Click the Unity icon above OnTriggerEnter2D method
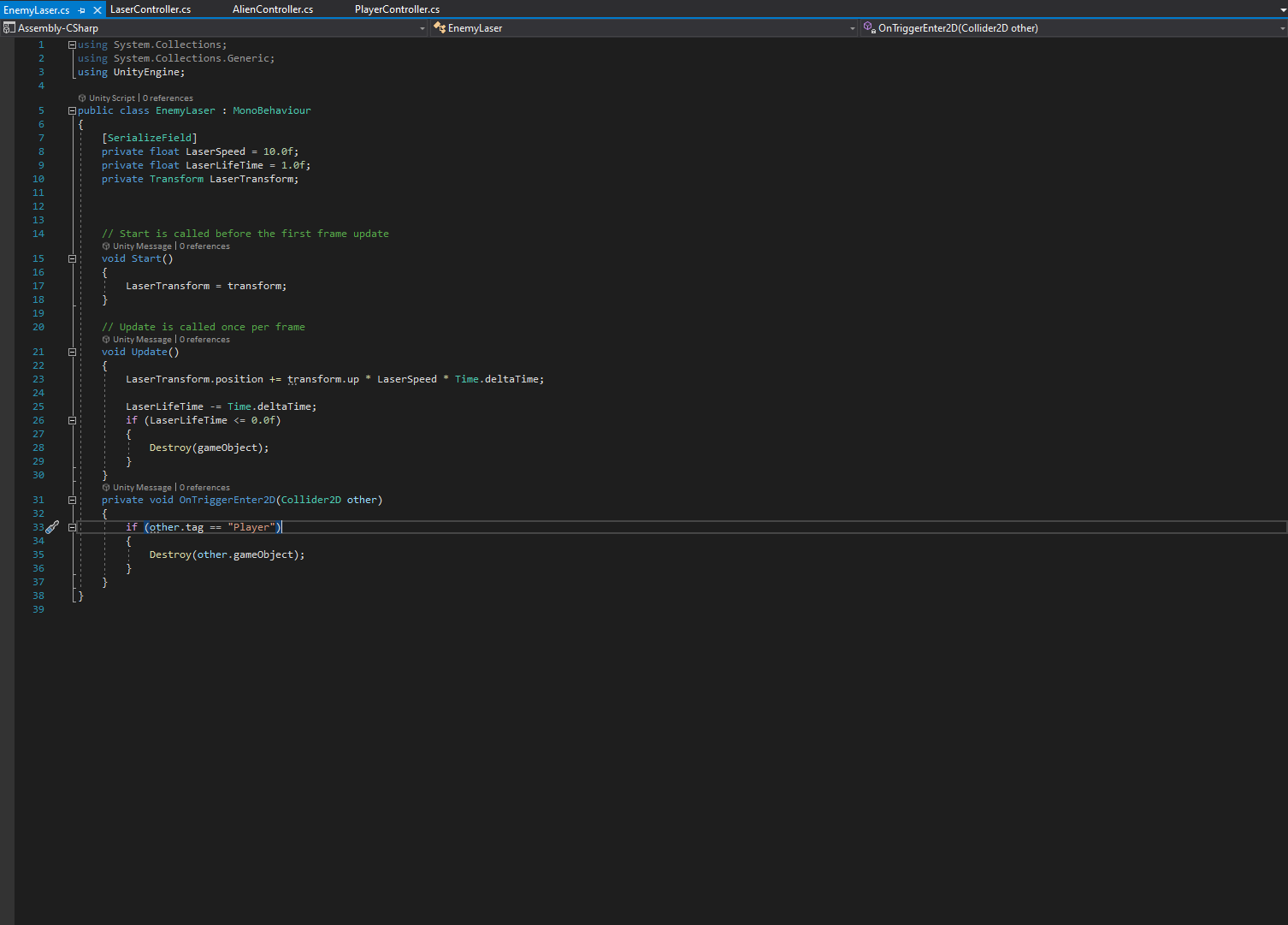Image resolution: width=1288 pixels, height=925 pixels. (106, 488)
